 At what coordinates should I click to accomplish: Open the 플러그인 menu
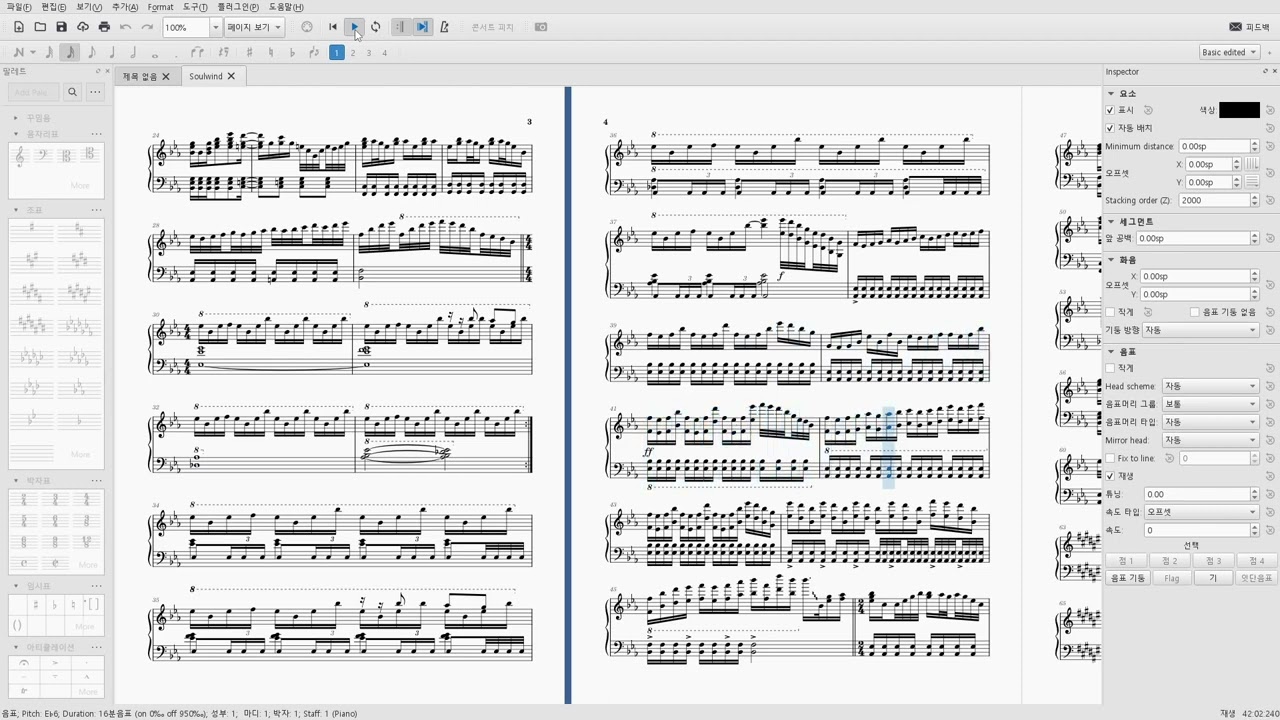238,7
